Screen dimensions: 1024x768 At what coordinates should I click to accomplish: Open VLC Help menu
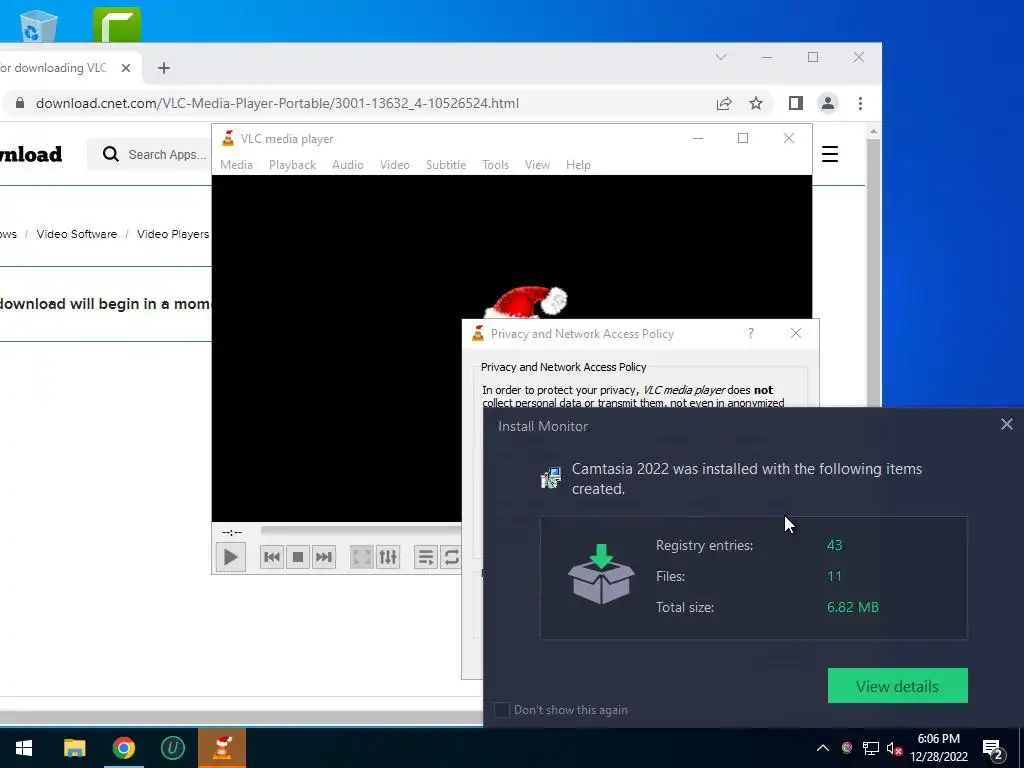(x=578, y=165)
